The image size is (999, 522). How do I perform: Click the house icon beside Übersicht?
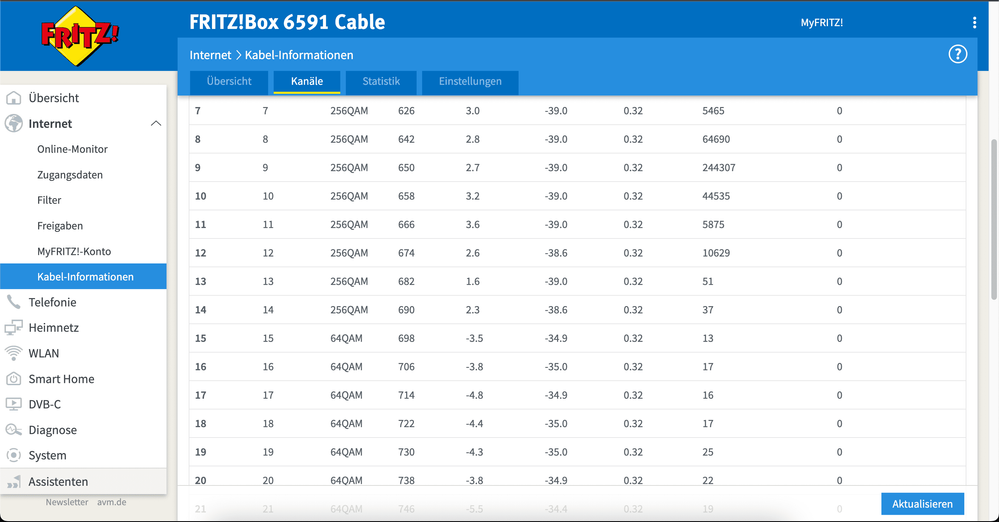(14, 98)
